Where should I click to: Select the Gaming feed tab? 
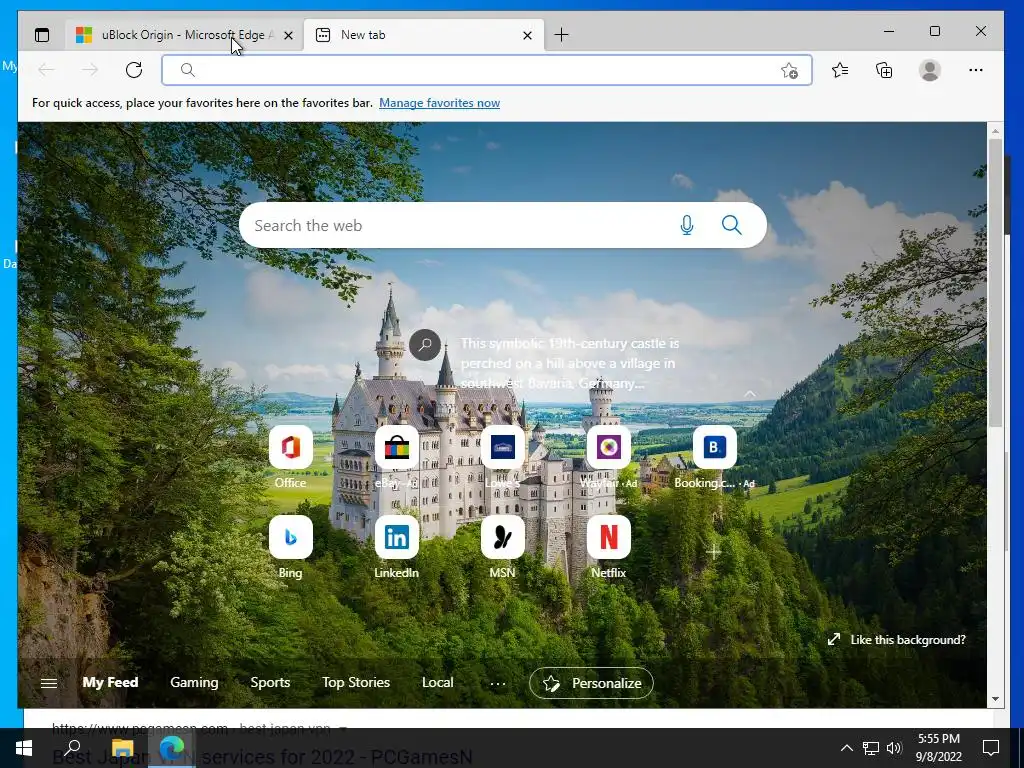pos(195,682)
